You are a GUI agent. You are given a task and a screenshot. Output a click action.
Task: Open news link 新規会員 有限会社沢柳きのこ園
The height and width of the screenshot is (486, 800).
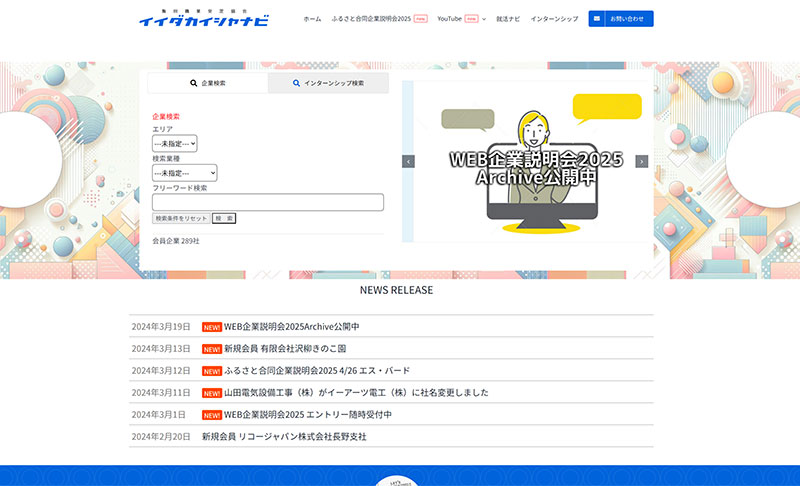click(285, 349)
